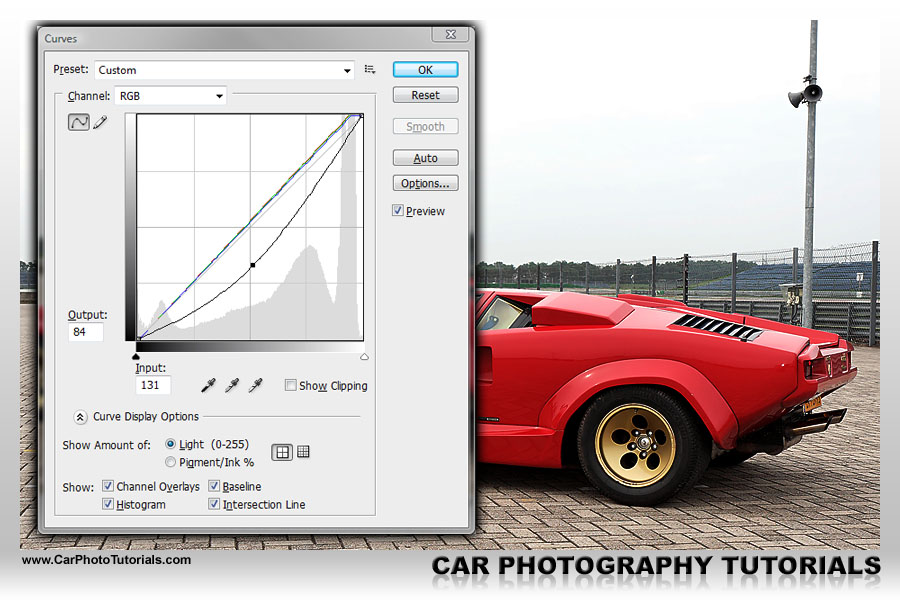Click the white point slider triangle
Screen dimensions: 900x600
[364, 357]
